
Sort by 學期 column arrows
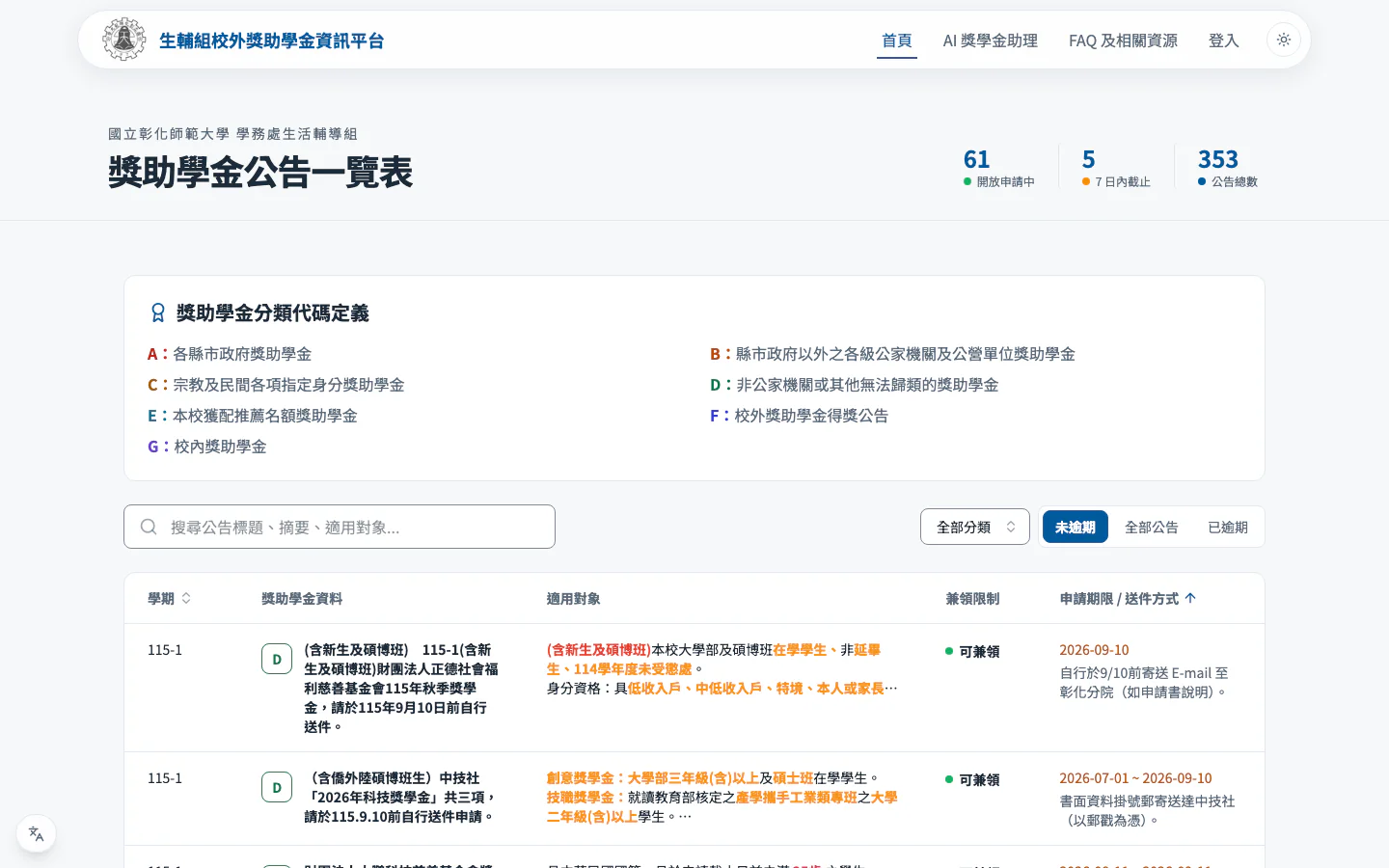pyautogui.click(x=186, y=598)
